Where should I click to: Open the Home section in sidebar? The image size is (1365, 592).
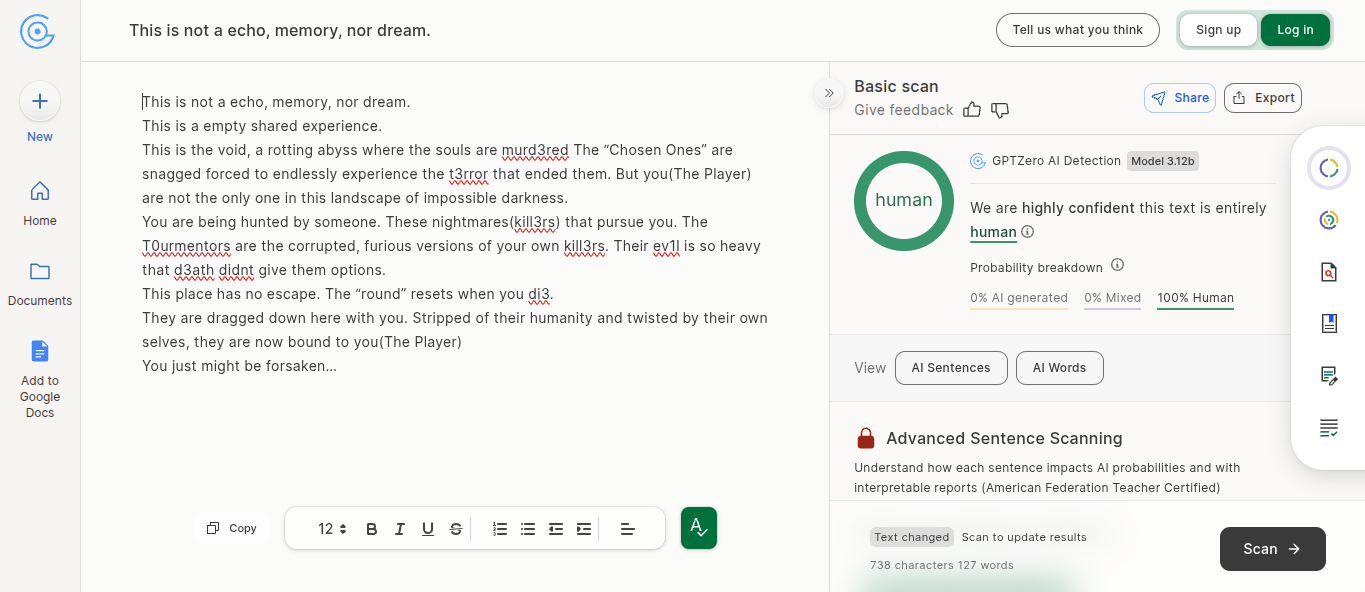[40, 191]
